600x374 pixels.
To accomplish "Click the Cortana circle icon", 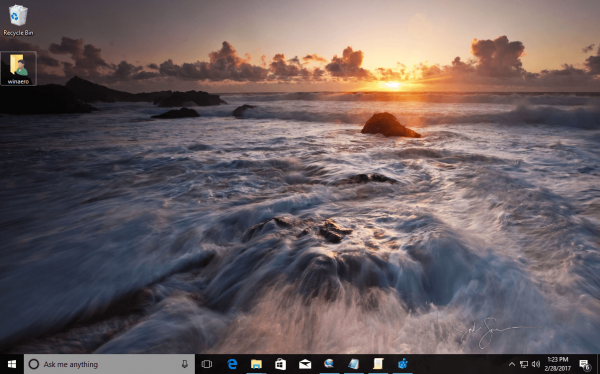I will pyautogui.click(x=34, y=364).
